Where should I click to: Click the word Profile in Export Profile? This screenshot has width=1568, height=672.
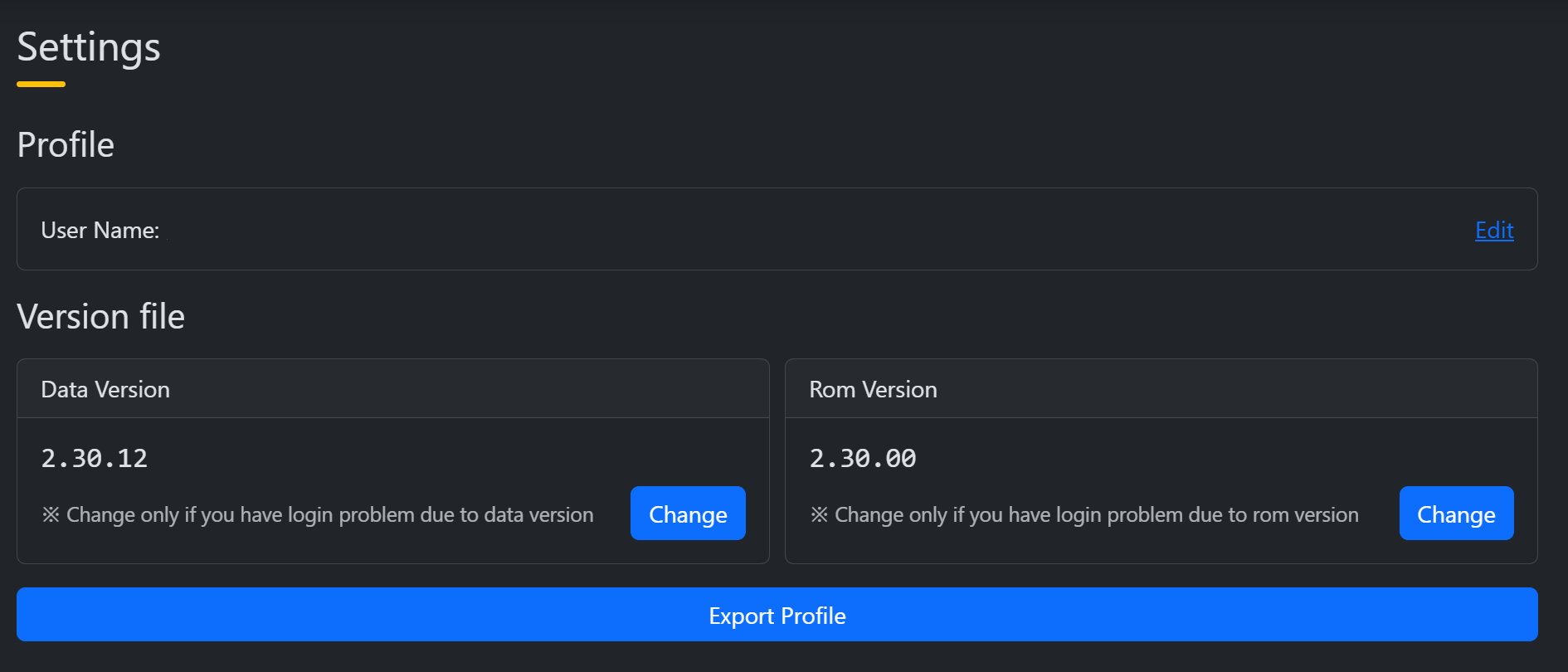(813, 616)
